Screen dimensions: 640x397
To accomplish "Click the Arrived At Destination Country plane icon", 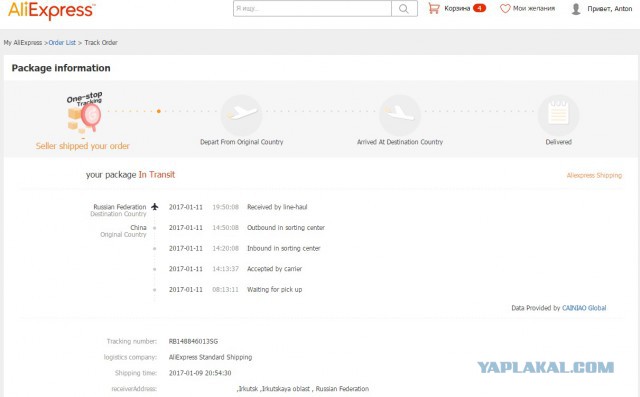I will point(400,115).
